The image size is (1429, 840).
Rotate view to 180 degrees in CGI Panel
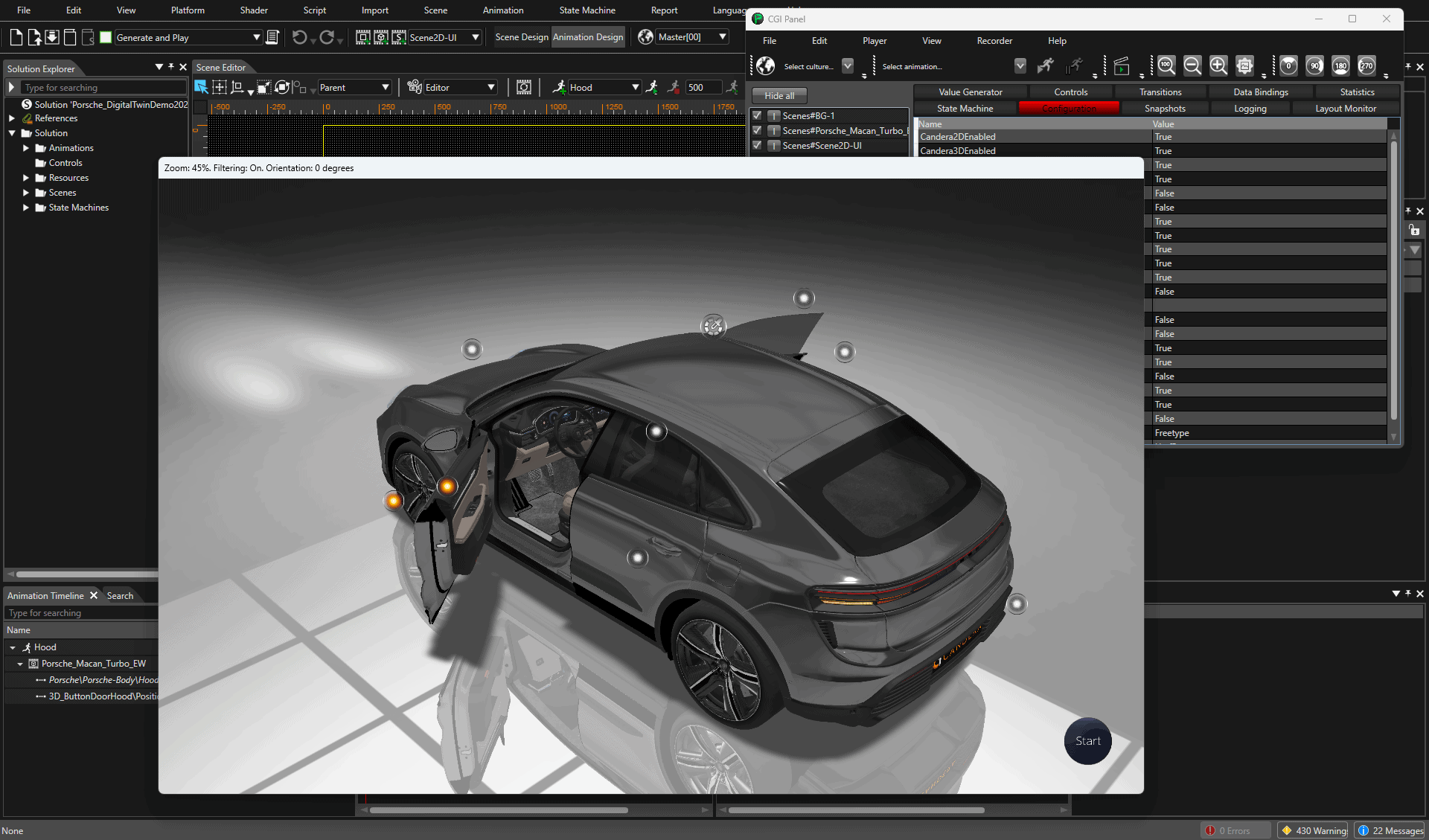click(1341, 66)
